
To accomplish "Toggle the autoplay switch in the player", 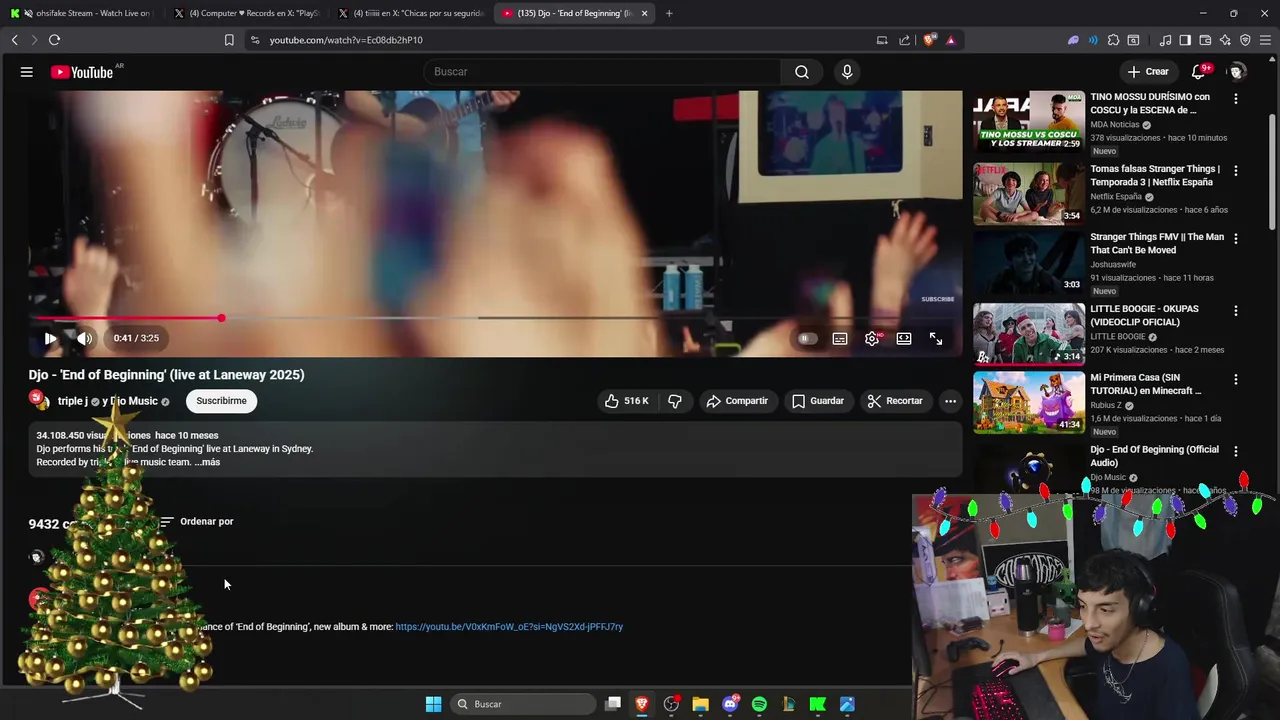I will click(x=807, y=339).
